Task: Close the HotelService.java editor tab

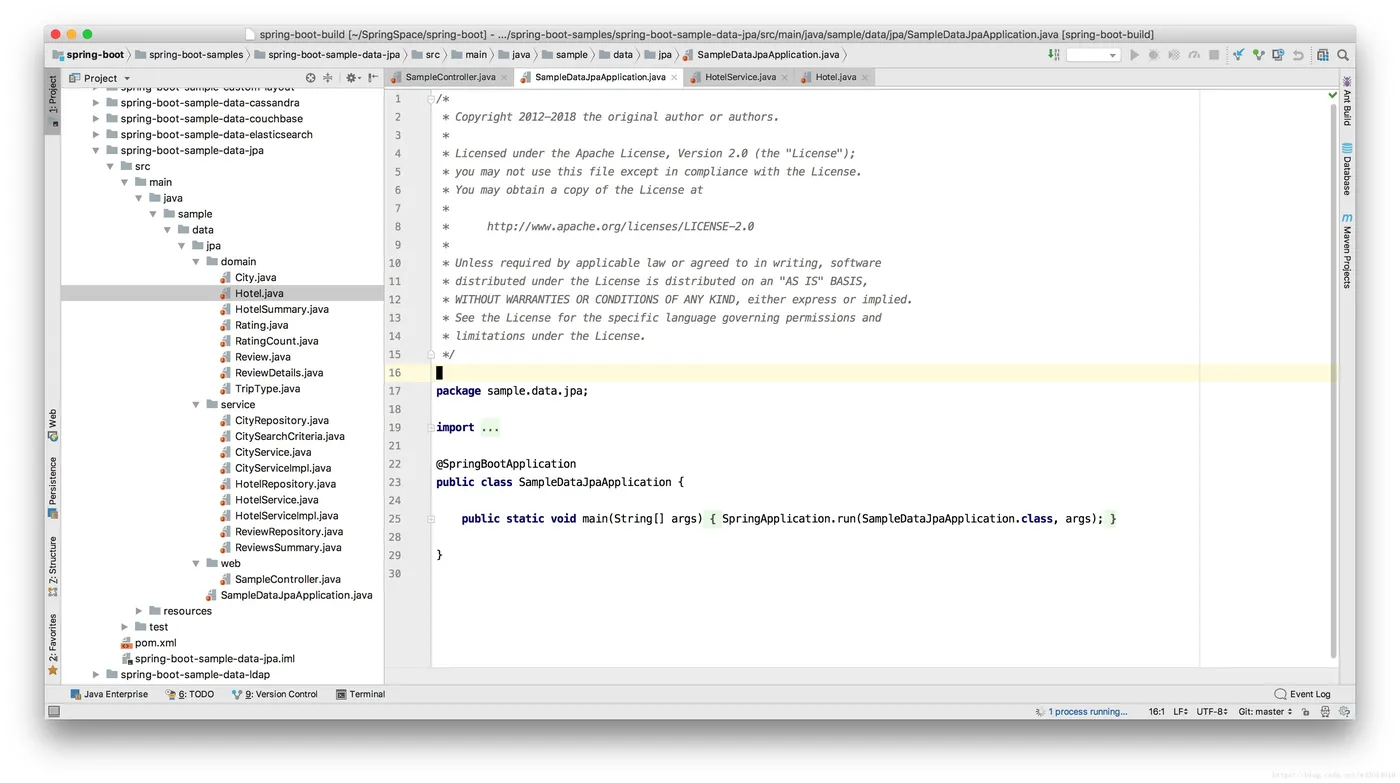Action: [785, 77]
